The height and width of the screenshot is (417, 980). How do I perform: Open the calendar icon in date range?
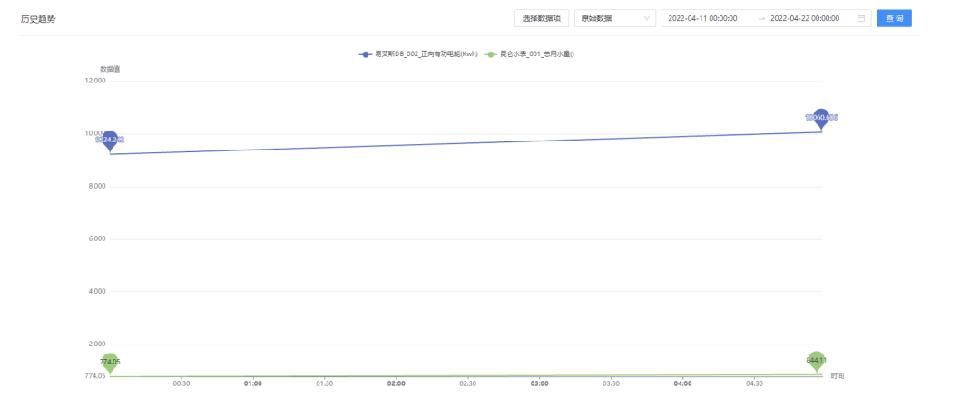(861, 18)
